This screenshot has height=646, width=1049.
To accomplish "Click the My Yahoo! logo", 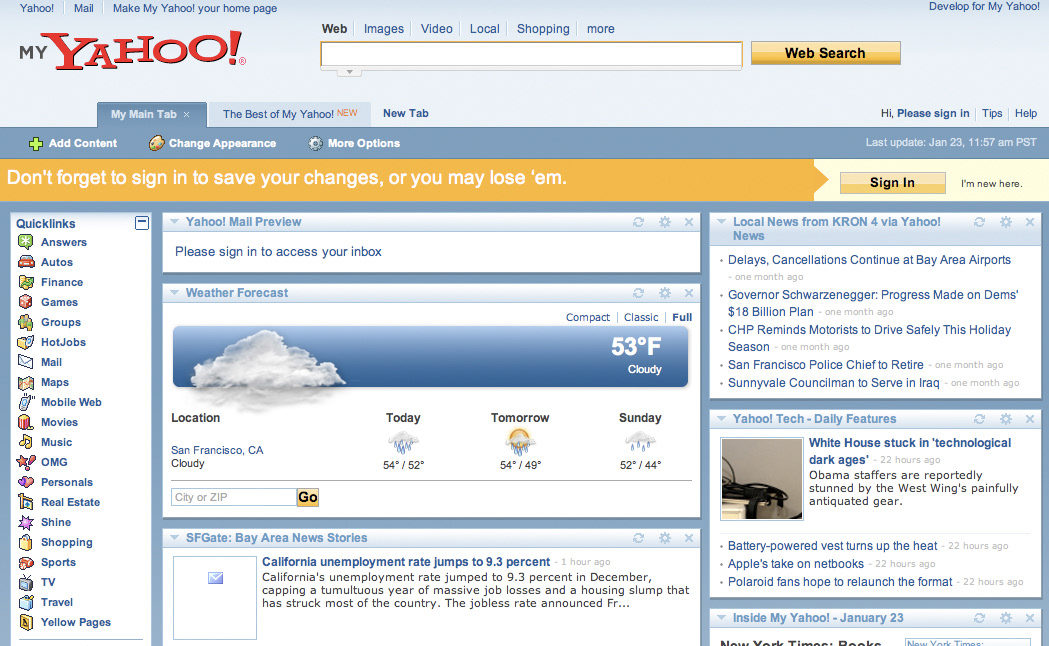I will point(132,51).
